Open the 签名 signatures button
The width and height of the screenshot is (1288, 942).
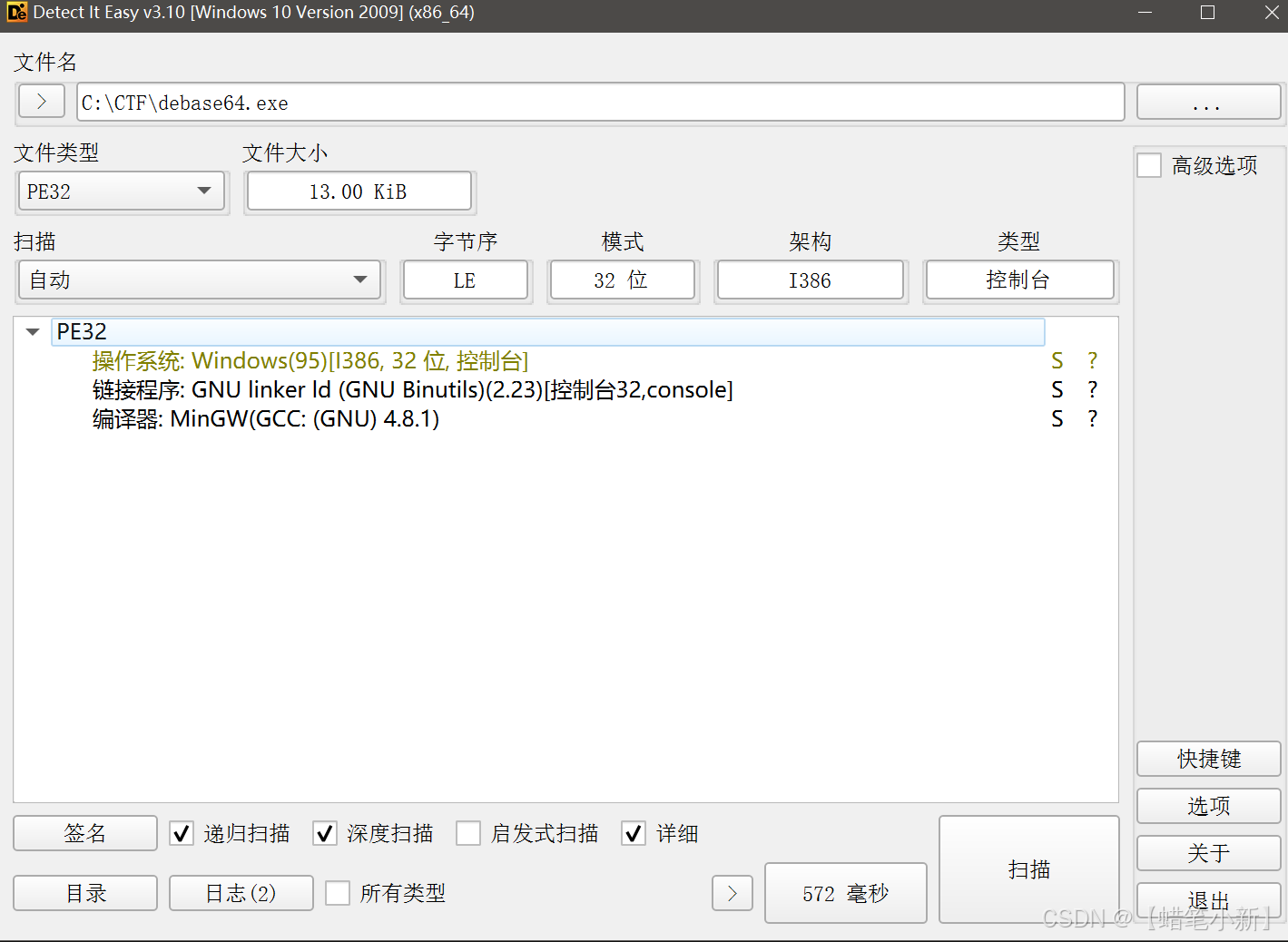pos(85,833)
